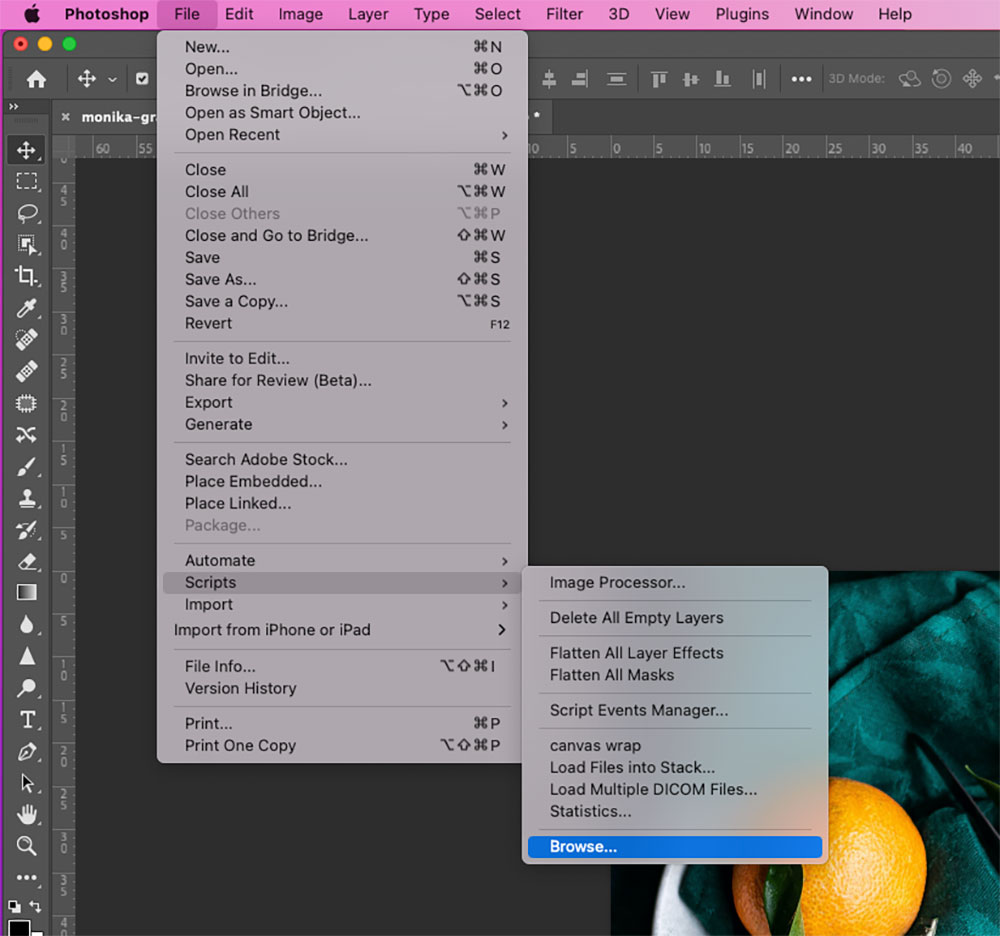Open the Window menu

823,14
